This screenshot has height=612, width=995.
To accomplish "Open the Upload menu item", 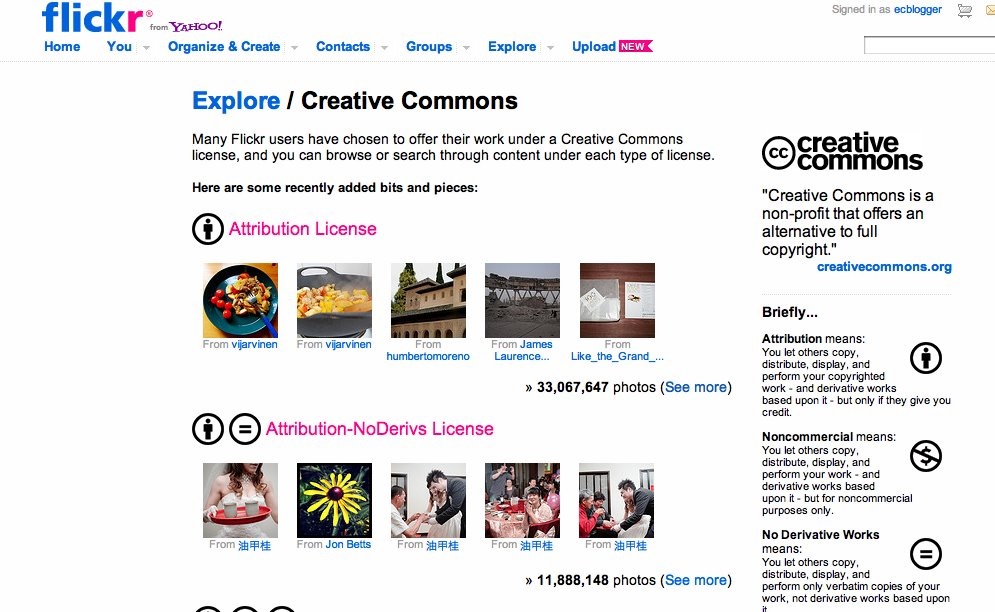I will click(594, 46).
